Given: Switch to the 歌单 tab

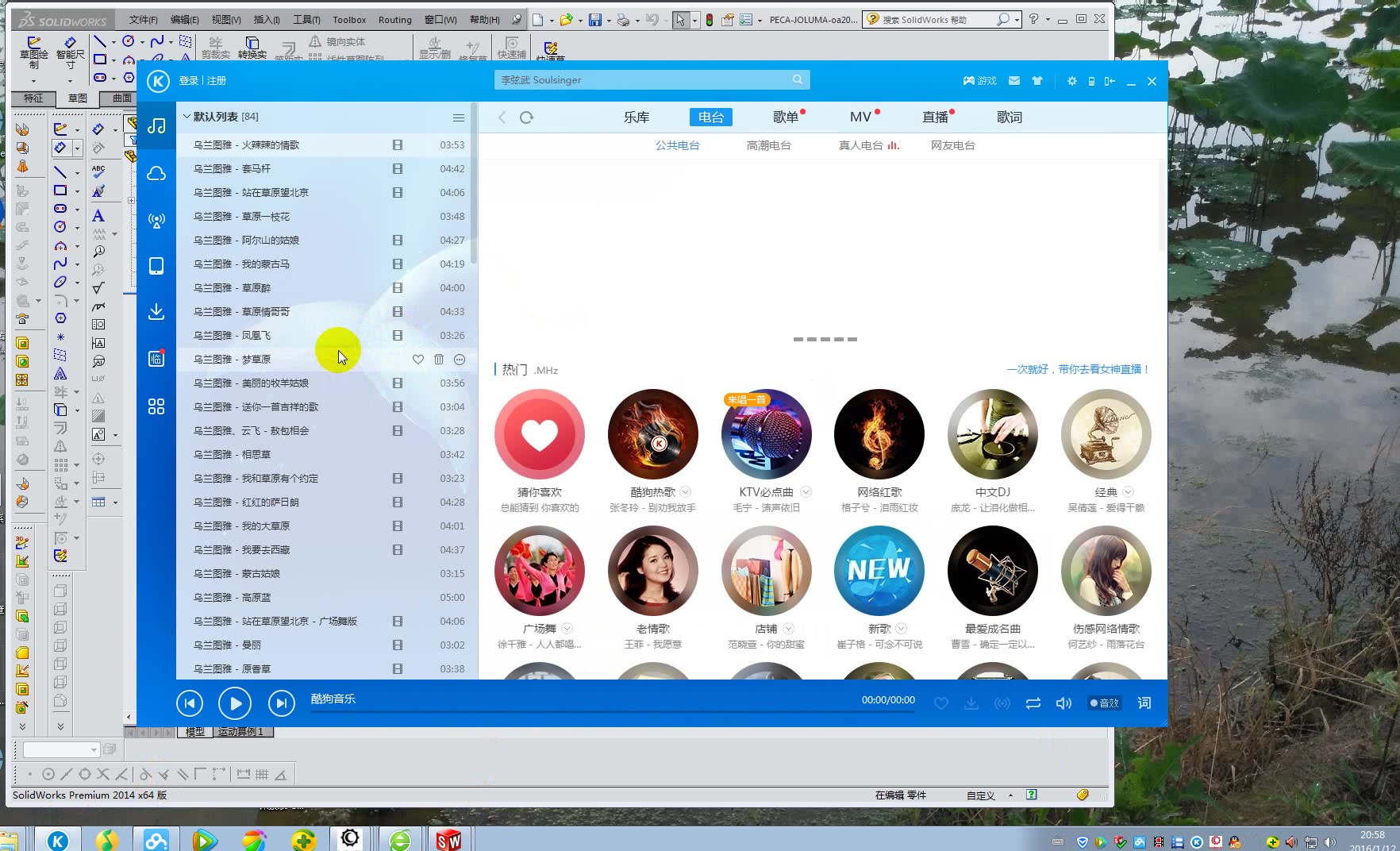Looking at the screenshot, I should 786,117.
